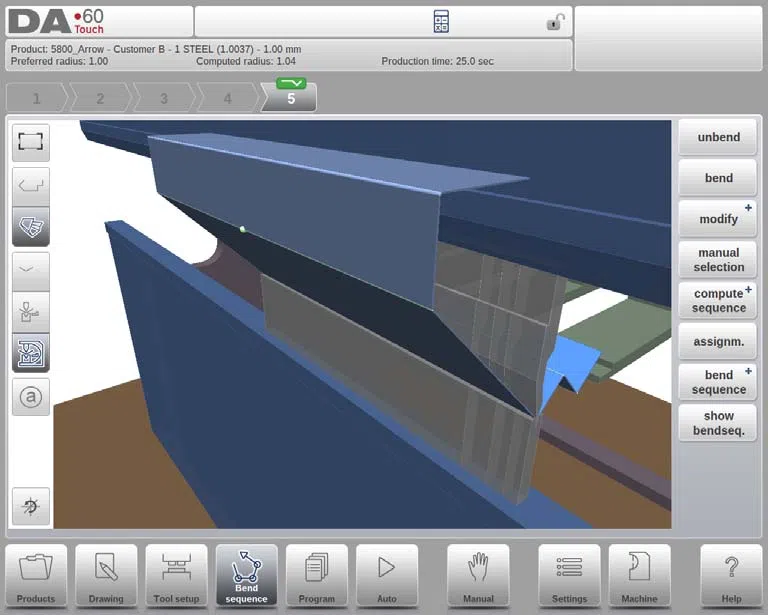Open the Products folder mode
768x615 pixels.
[x=36, y=575]
